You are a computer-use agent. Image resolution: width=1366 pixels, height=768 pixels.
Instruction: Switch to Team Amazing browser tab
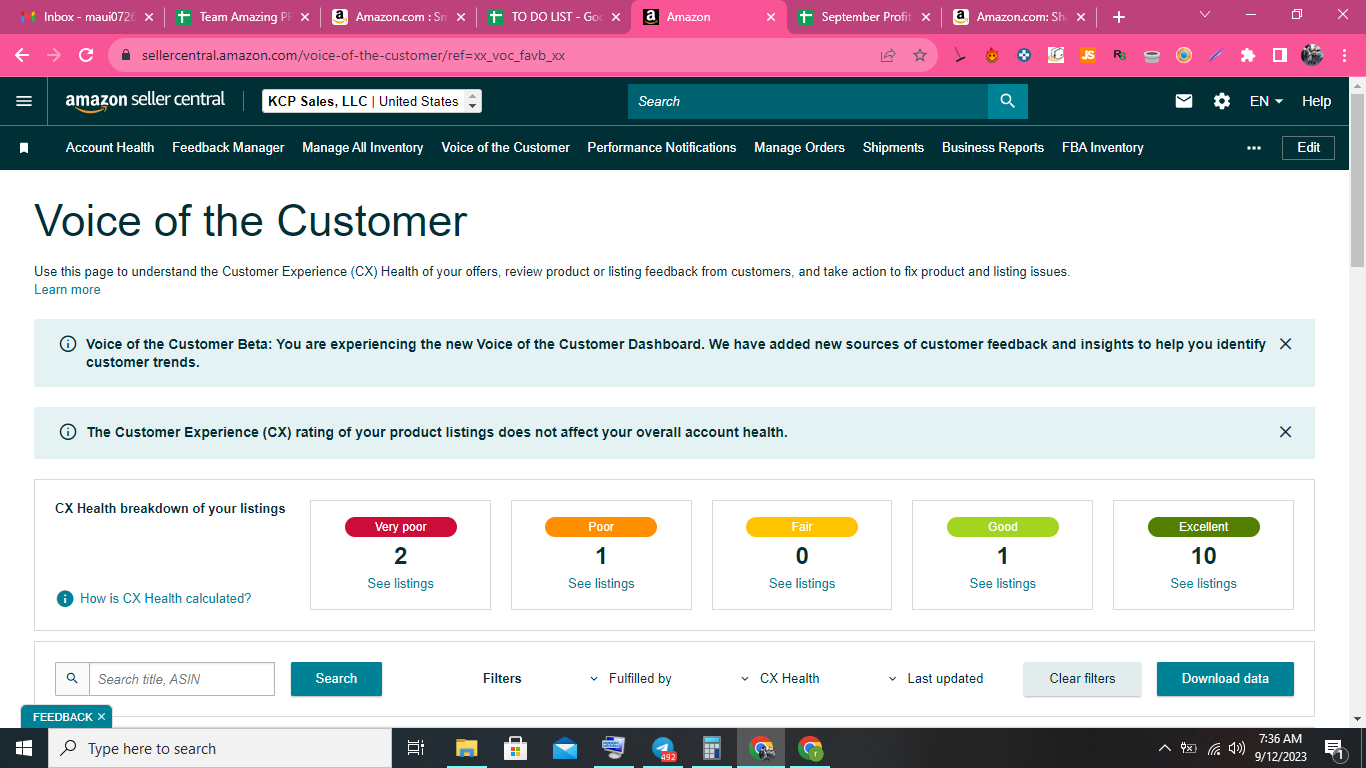coord(242,17)
